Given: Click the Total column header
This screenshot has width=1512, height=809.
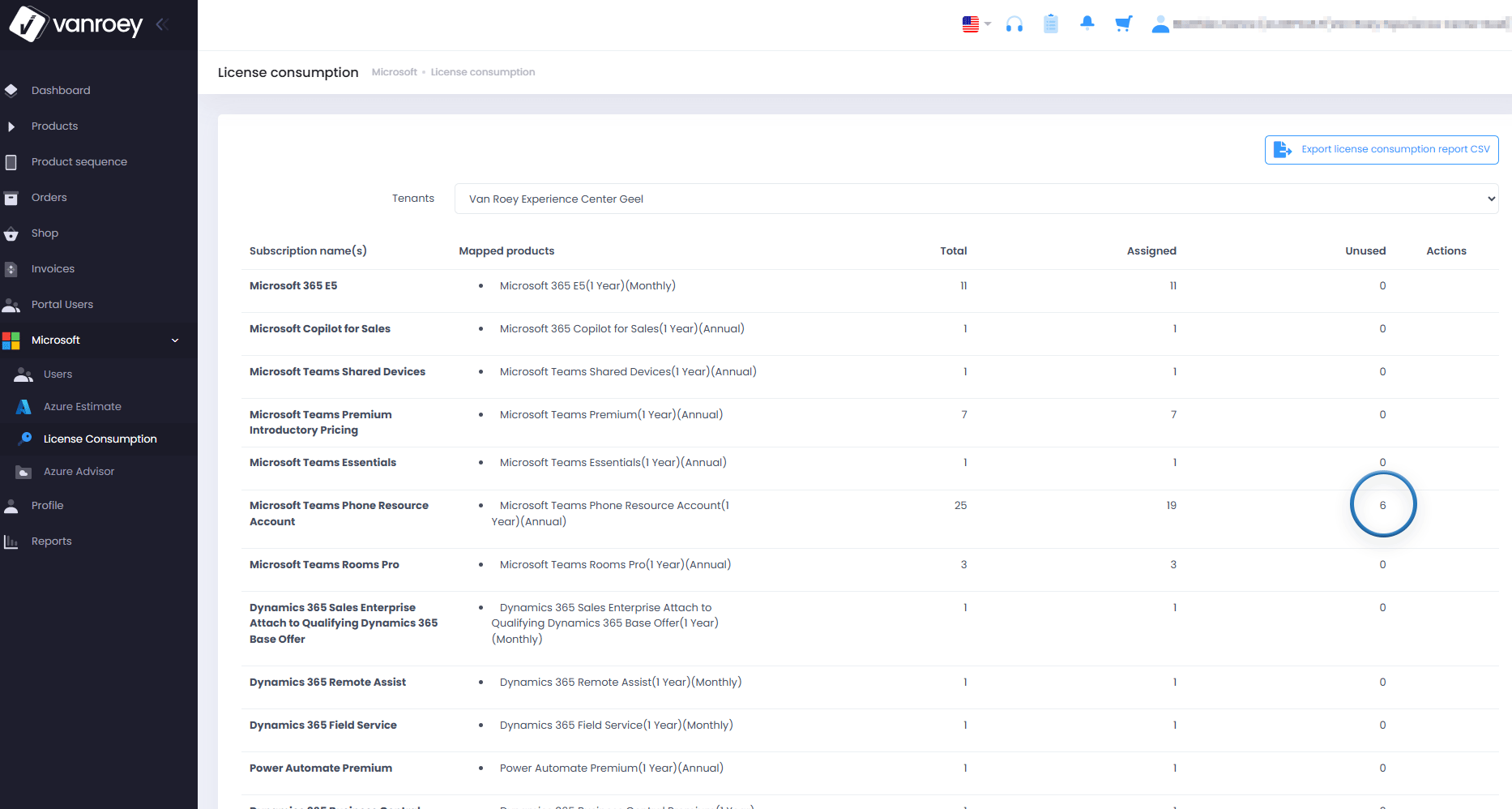Looking at the screenshot, I should coord(954,250).
